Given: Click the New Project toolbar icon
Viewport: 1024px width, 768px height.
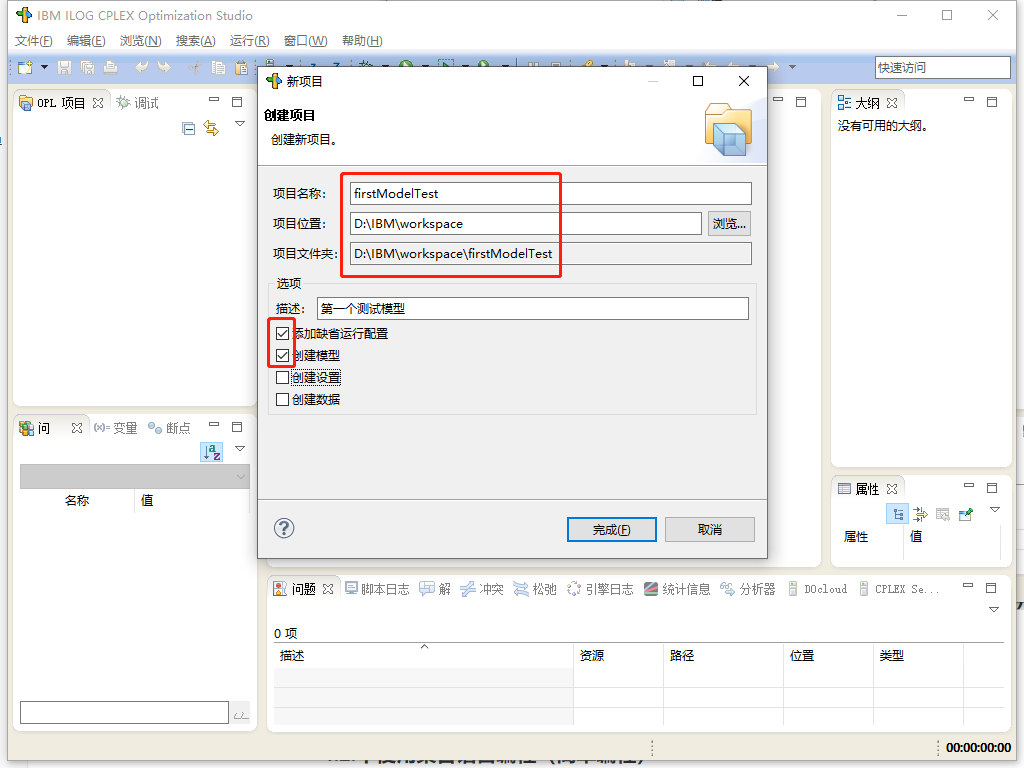Looking at the screenshot, I should pos(24,67).
